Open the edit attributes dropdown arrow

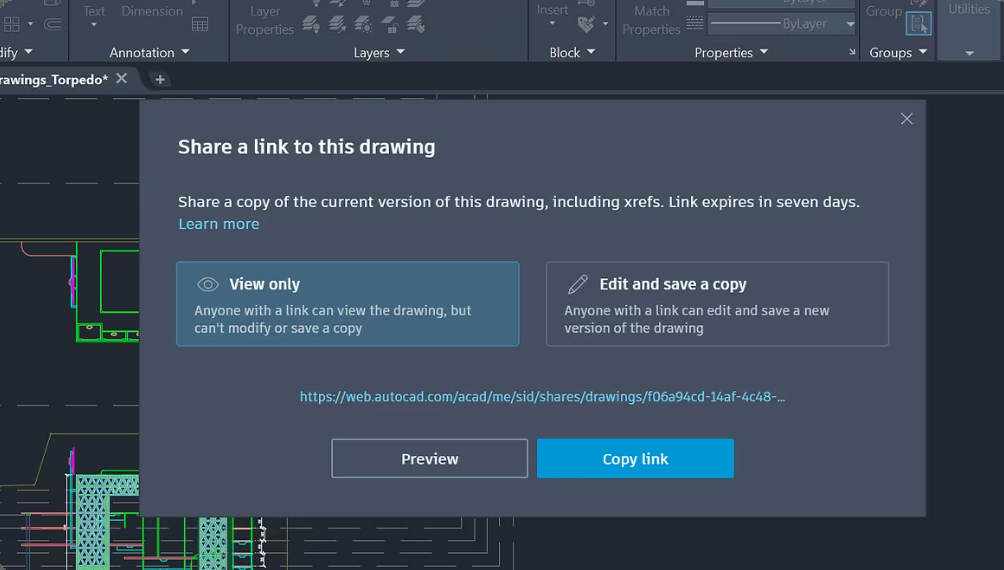click(x=605, y=24)
